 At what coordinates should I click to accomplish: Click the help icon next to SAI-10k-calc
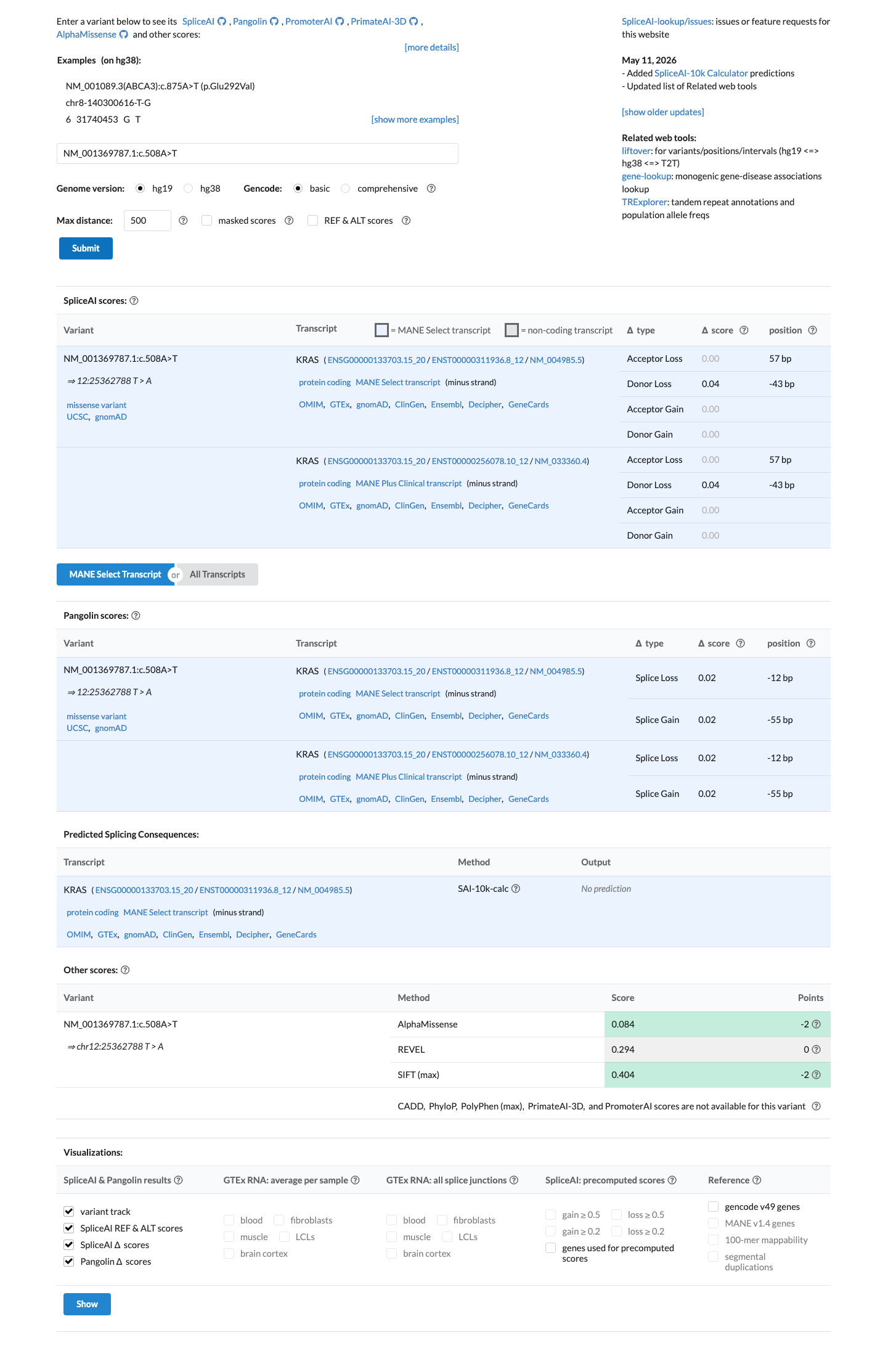(516, 889)
